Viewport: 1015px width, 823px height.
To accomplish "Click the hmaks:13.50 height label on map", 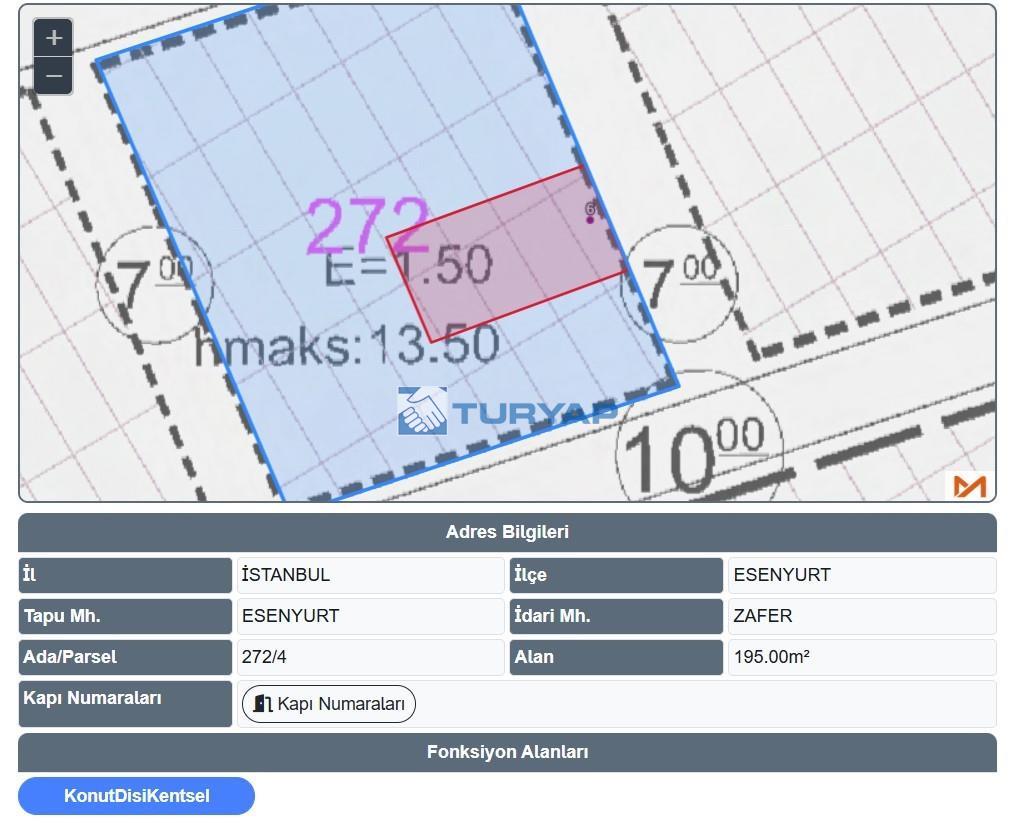I will pos(346,346).
